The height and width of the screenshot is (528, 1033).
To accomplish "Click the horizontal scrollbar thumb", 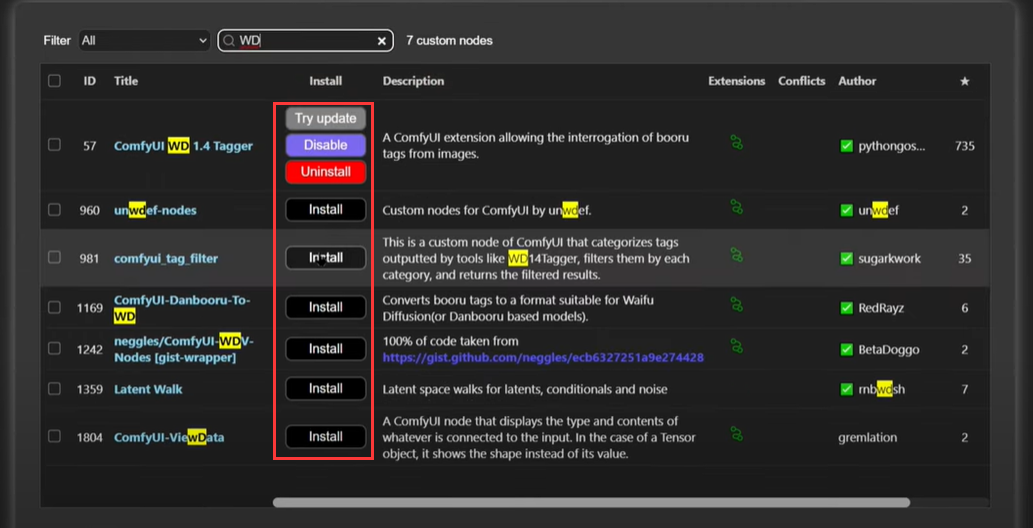I will [x=591, y=502].
